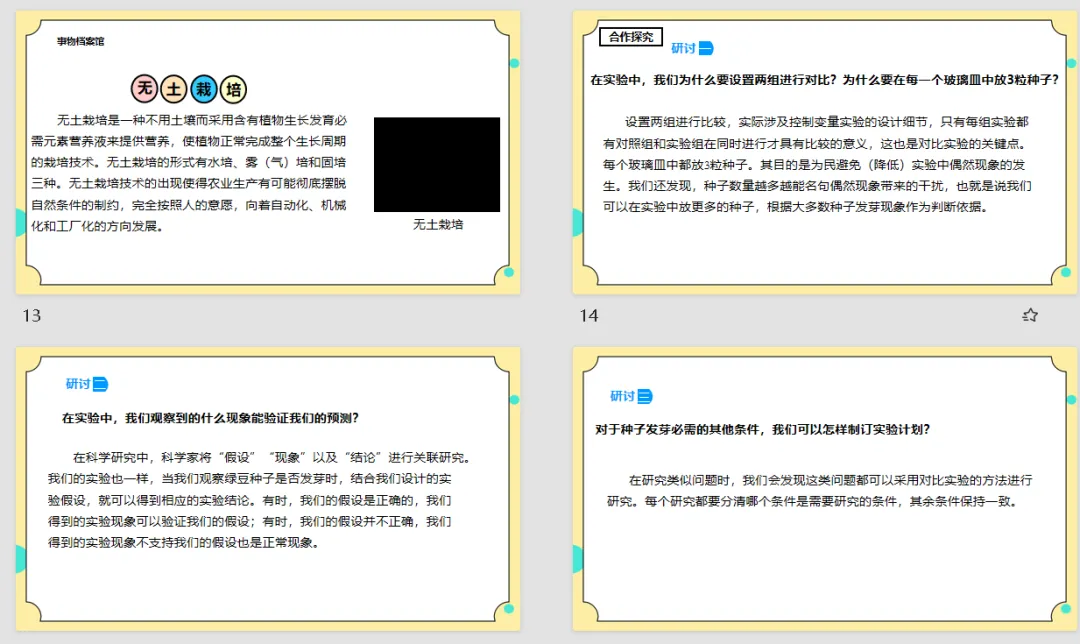1080x644 pixels.
Task: Click the slide number 14 label
Action: point(588,315)
